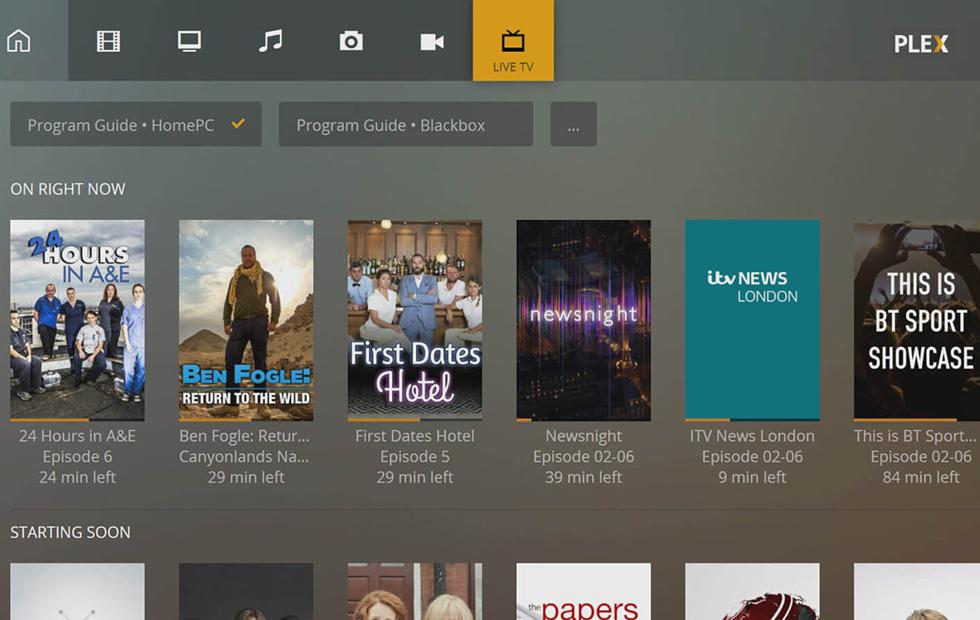The image size is (980, 620).
Task: Click the Plex logo
Action: [x=921, y=44]
